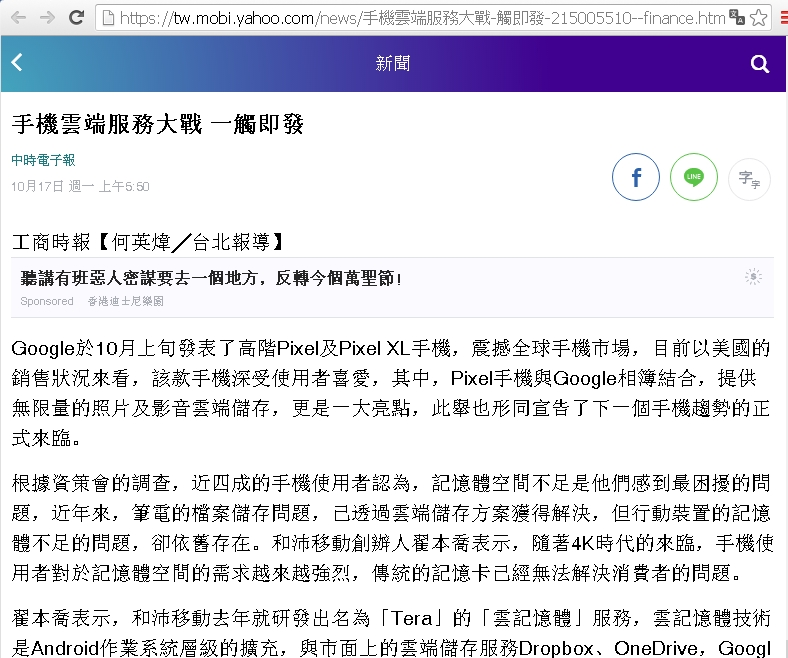This screenshot has height=658, width=788.
Task: Share the article on Facebook
Action: pyautogui.click(x=635, y=178)
